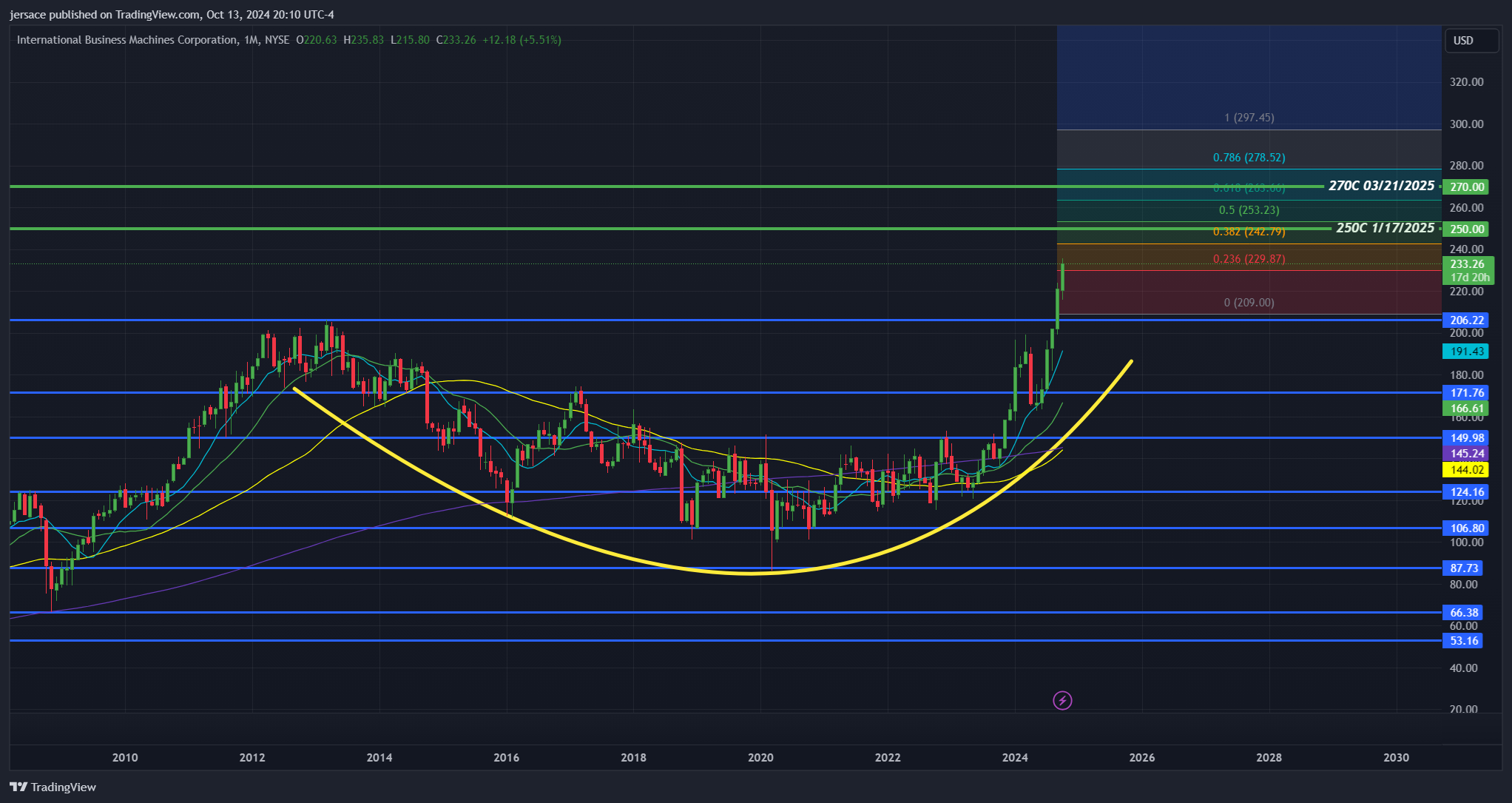
Task: Click the 2024 label on time axis
Action: click(1015, 757)
